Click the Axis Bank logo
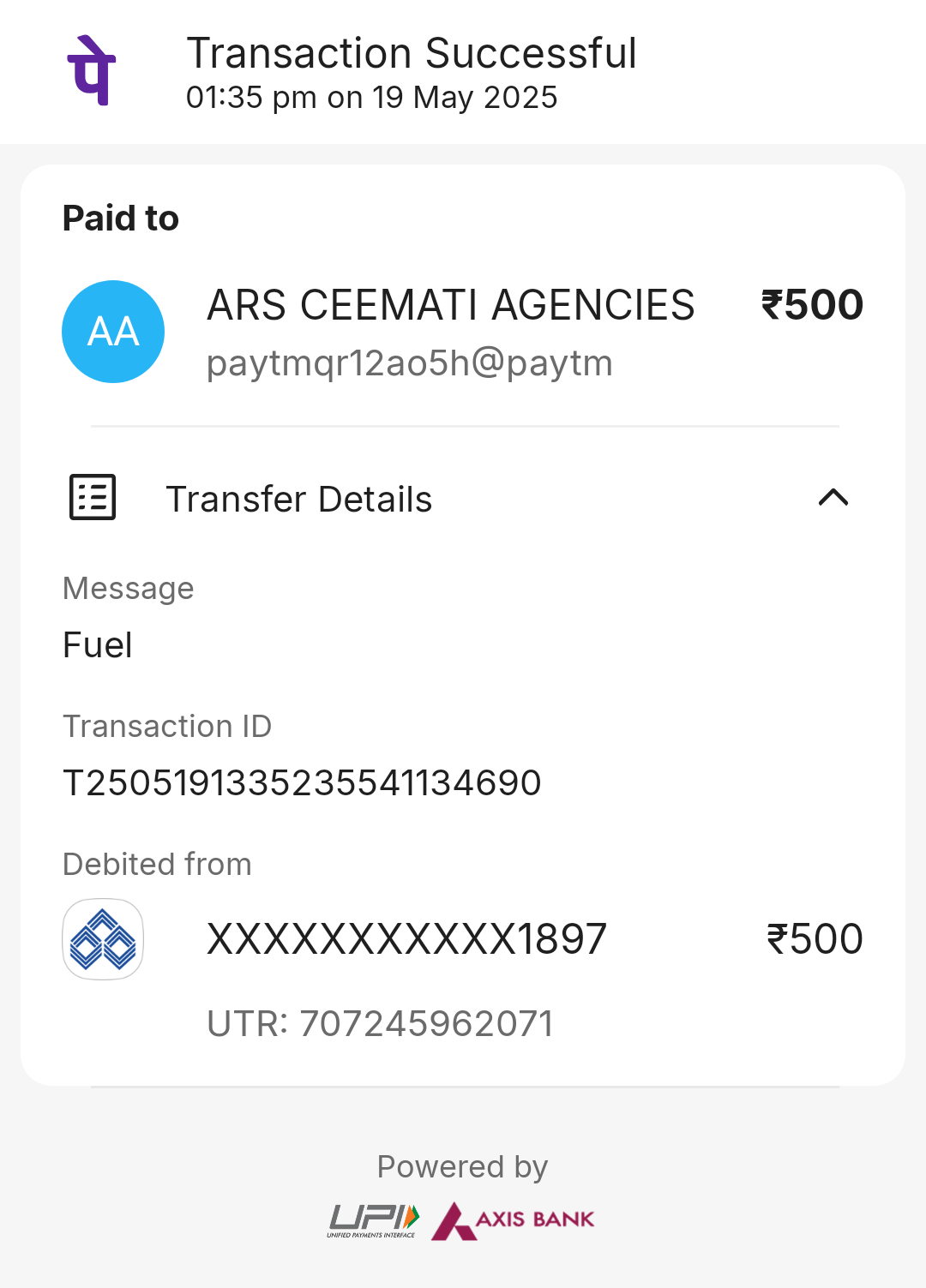The height and width of the screenshot is (1288, 926). (513, 1220)
